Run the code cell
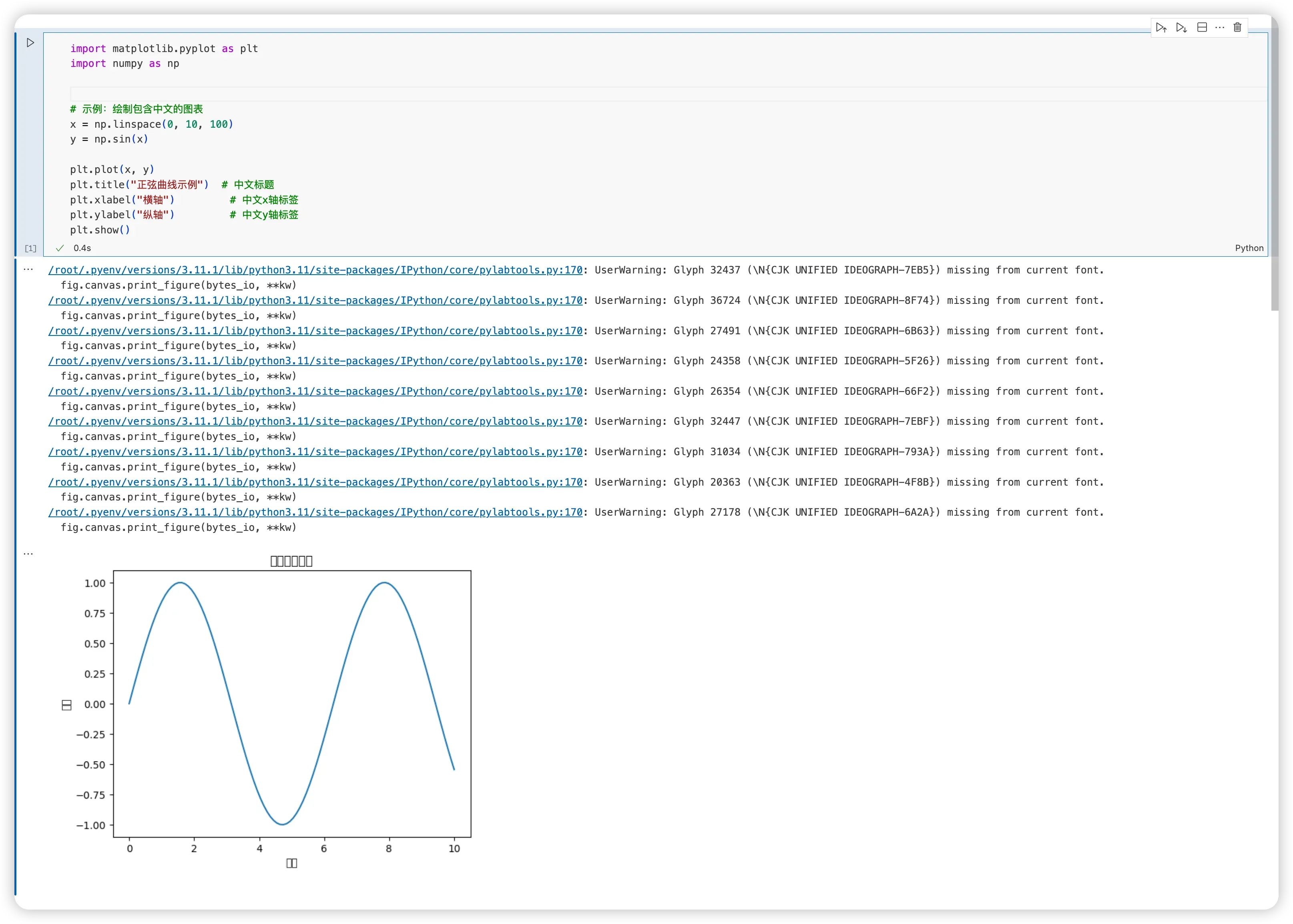This screenshot has width=1293, height=924. coord(31,43)
